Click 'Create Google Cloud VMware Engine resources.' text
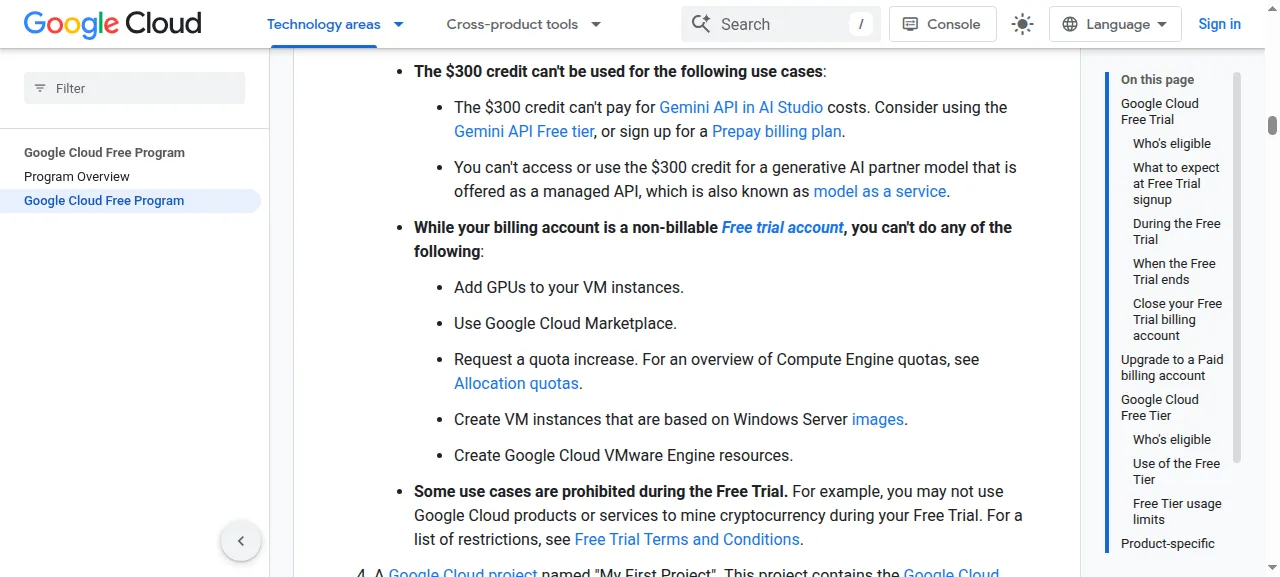The width and height of the screenshot is (1280, 577). pos(623,455)
